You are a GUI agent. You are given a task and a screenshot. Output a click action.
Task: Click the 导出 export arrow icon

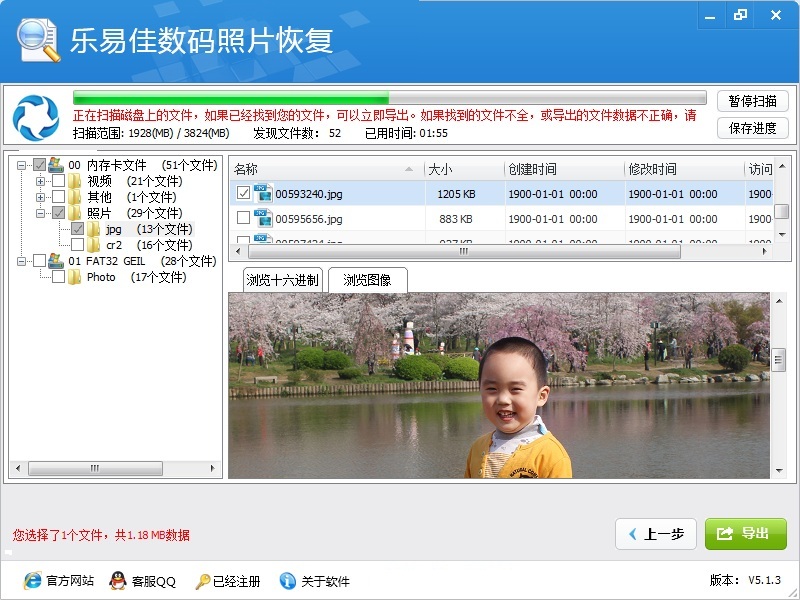point(723,534)
